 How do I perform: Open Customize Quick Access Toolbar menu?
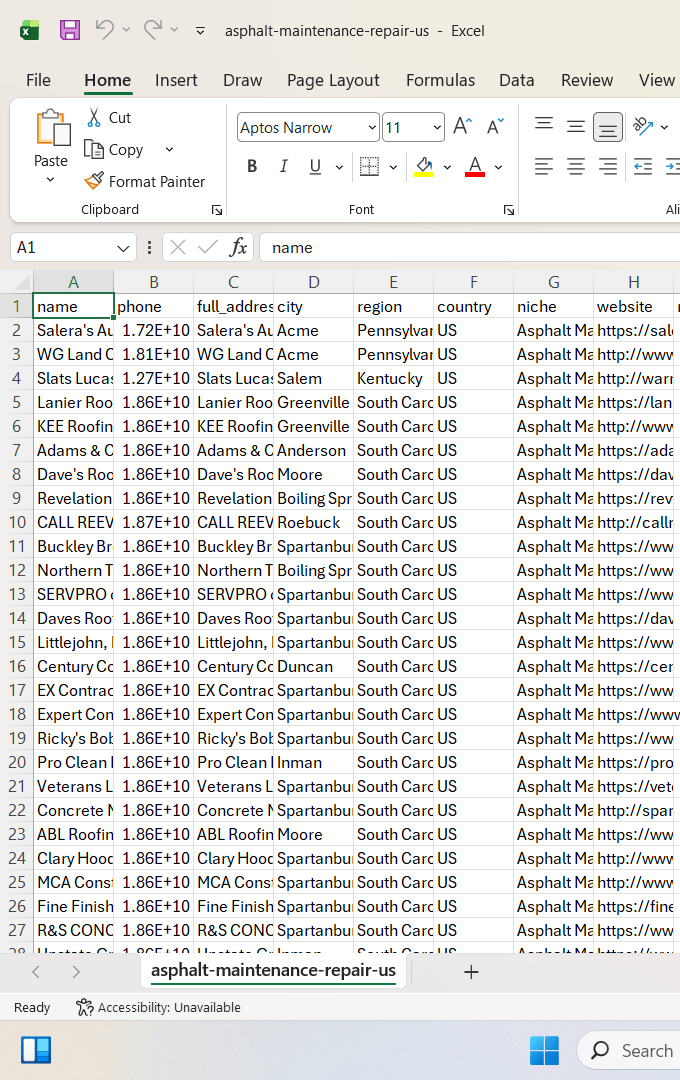tap(200, 31)
